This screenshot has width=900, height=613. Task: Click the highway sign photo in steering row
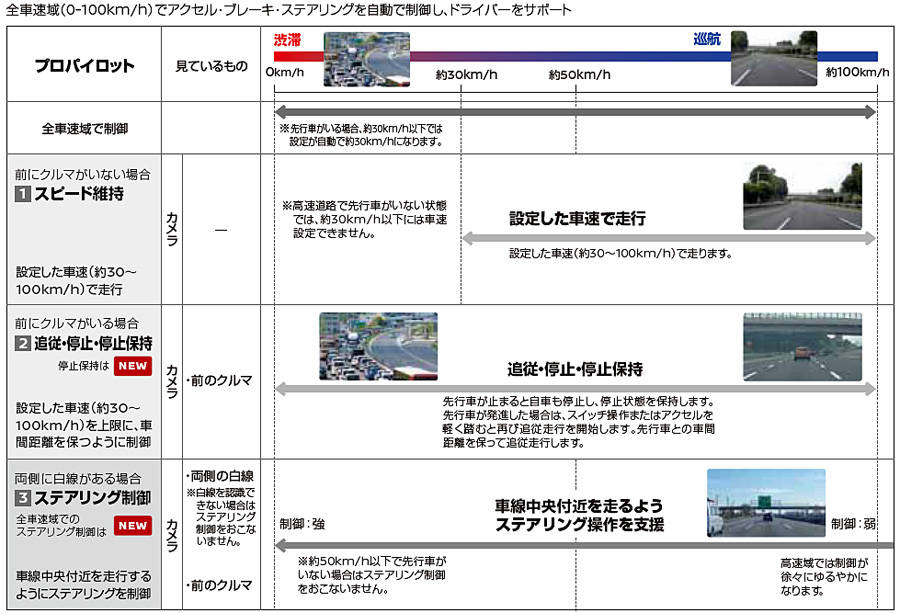[x=766, y=503]
